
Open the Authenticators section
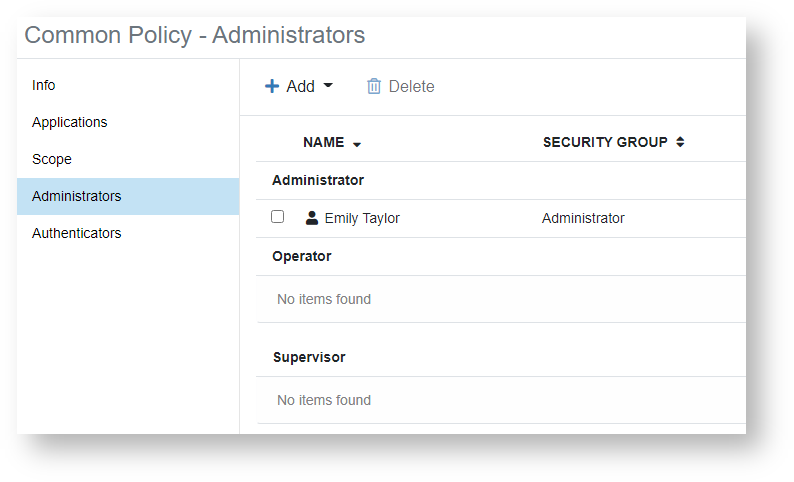(x=77, y=234)
